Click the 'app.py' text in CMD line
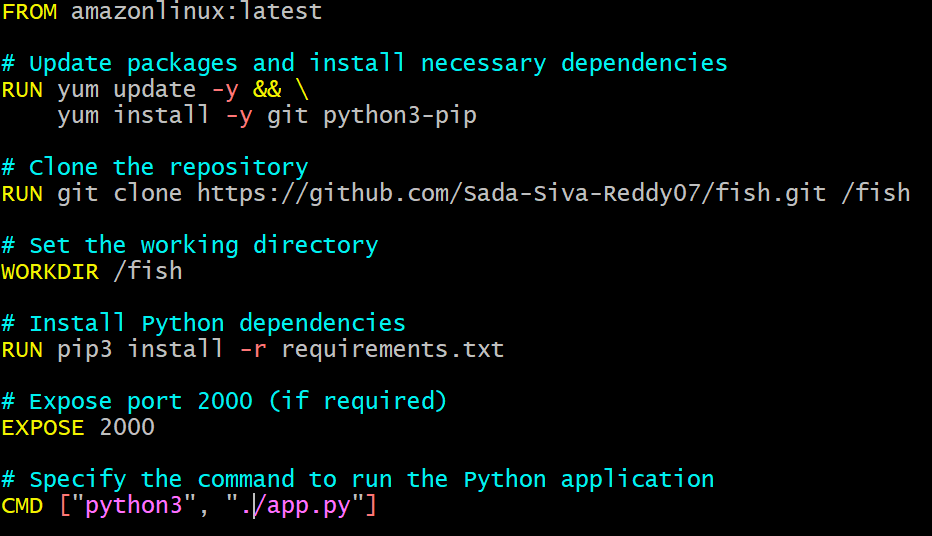 click(x=309, y=506)
